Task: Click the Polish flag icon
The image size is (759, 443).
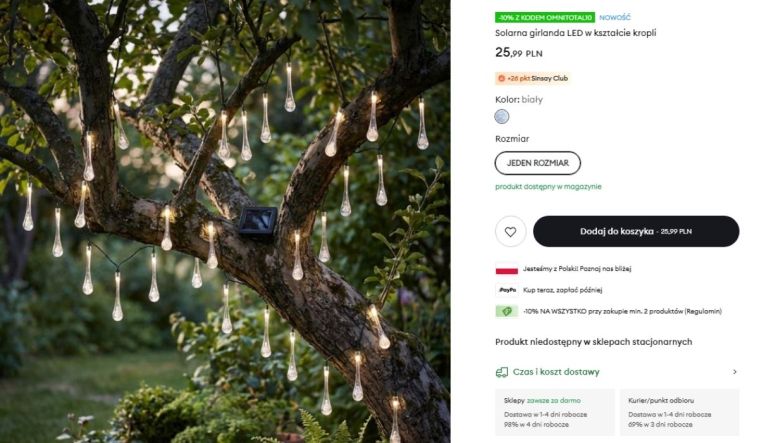Action: click(x=506, y=269)
